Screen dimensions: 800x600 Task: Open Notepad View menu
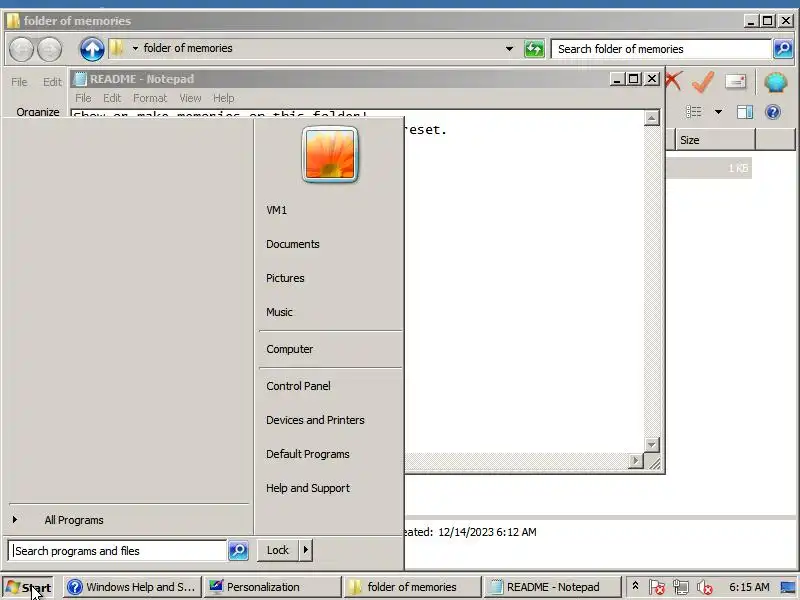tap(190, 98)
